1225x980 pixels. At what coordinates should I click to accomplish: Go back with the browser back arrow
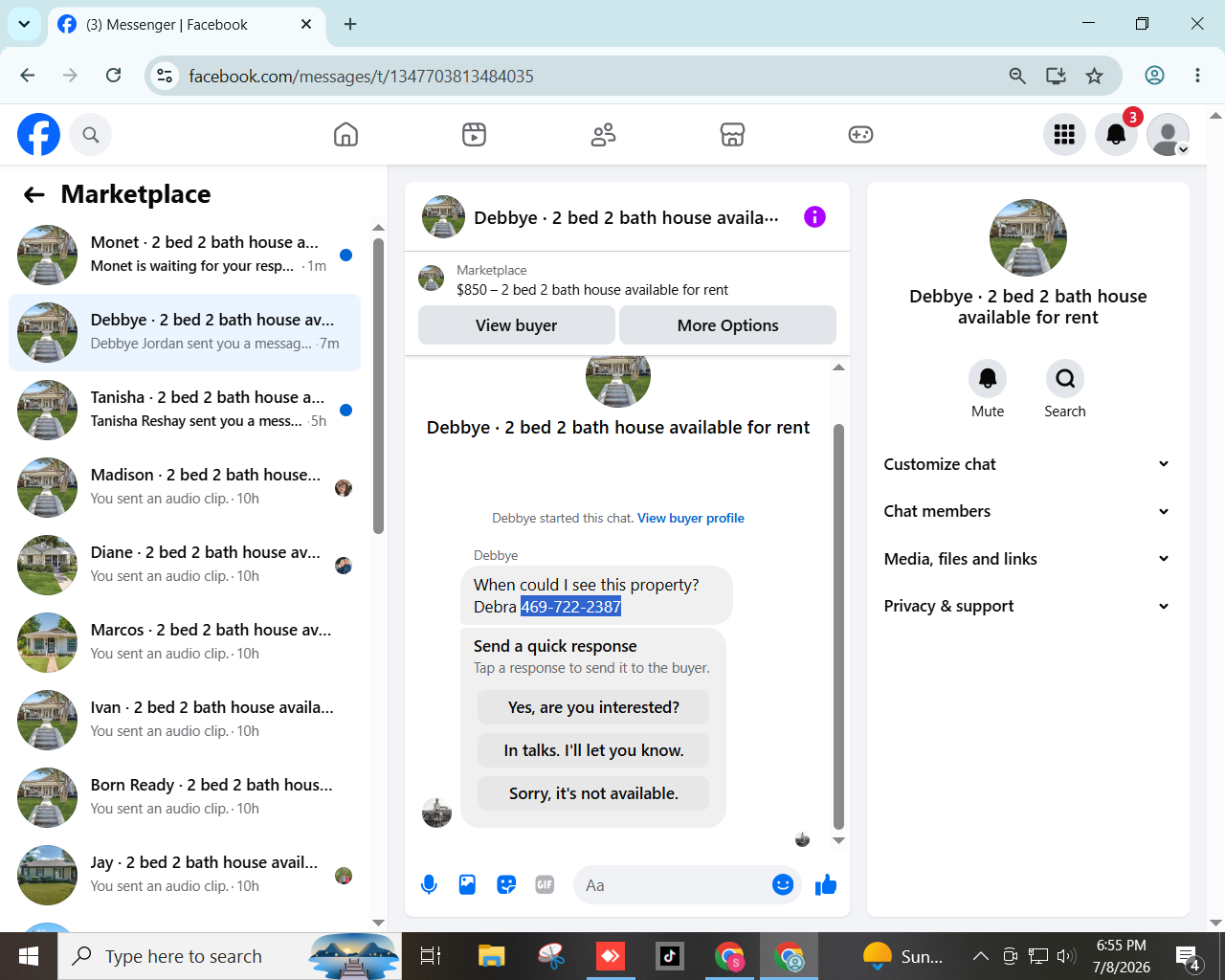(x=28, y=76)
